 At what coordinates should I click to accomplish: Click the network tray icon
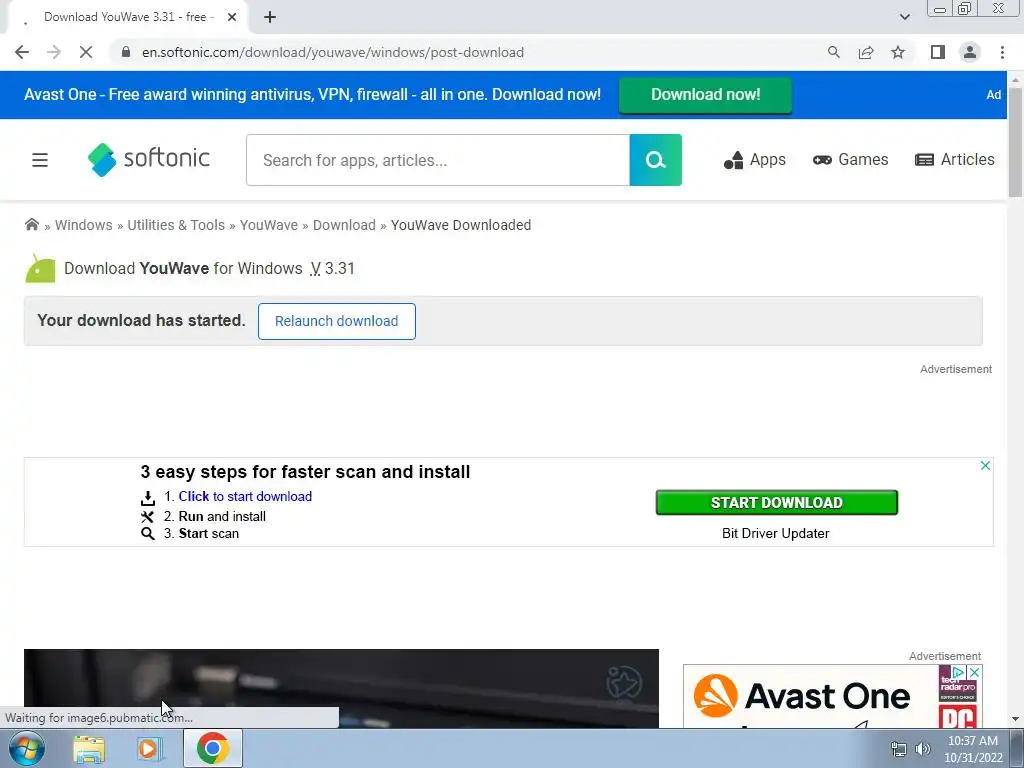[899, 749]
